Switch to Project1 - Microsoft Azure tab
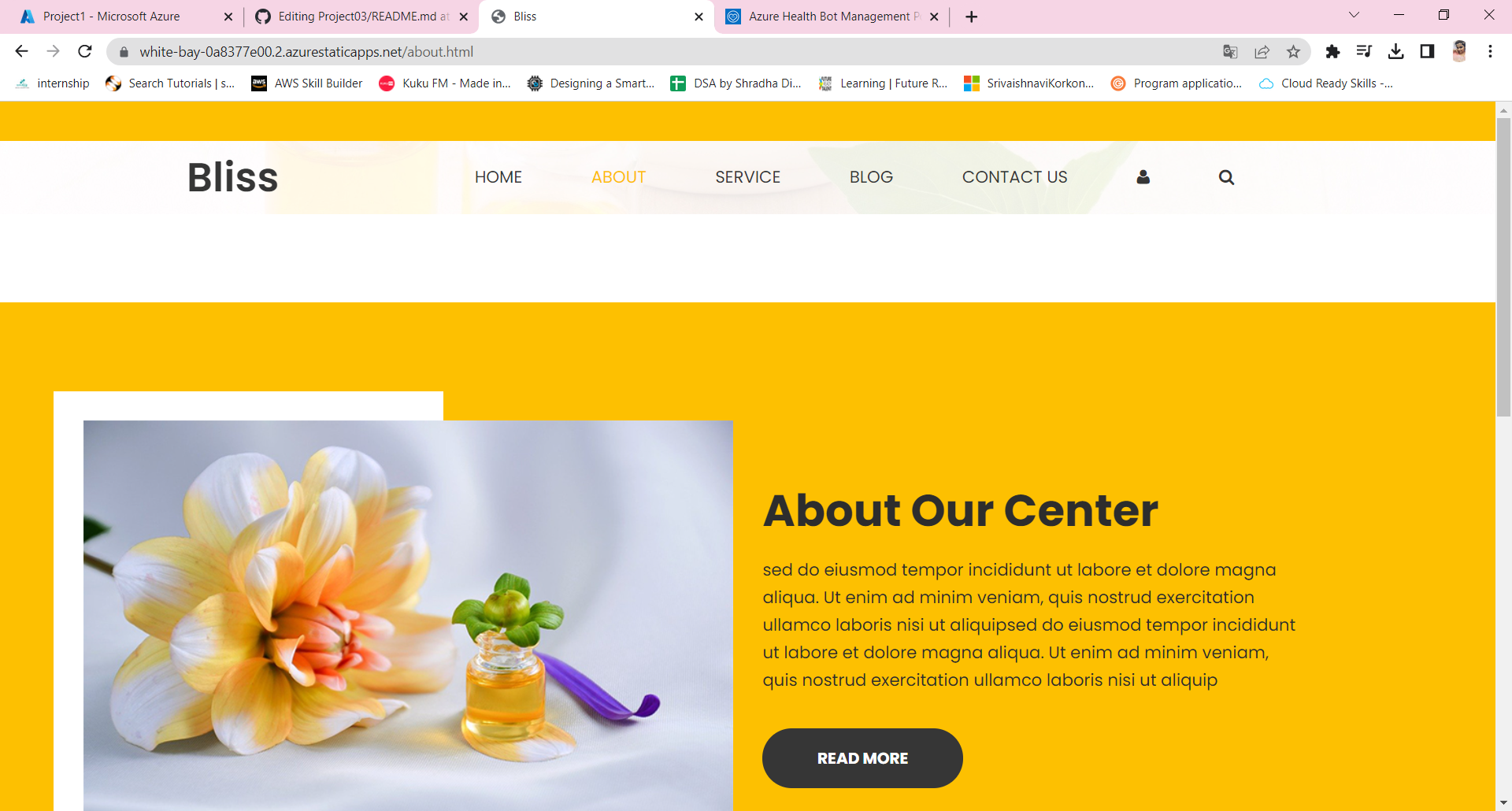 coord(122,17)
